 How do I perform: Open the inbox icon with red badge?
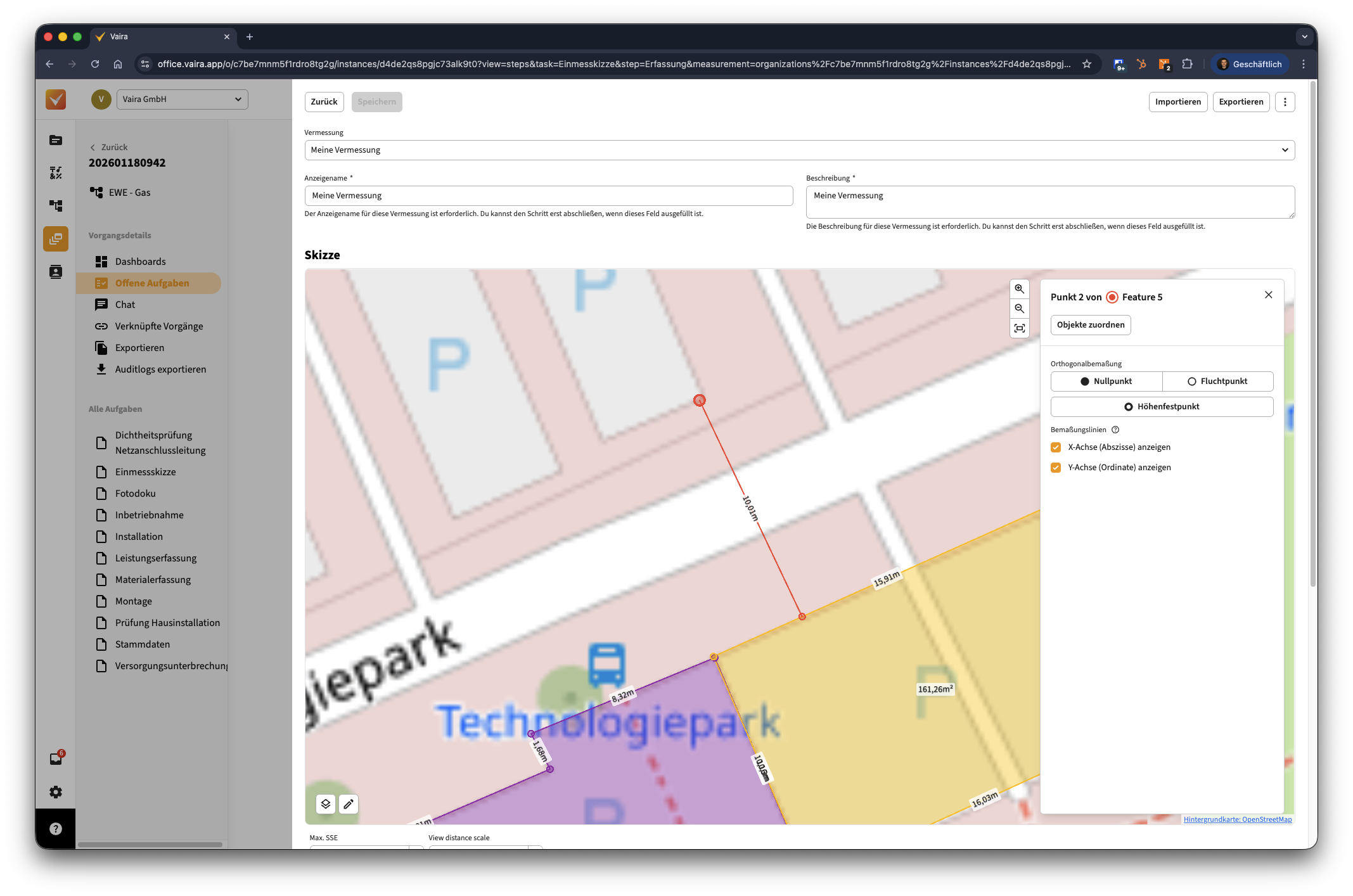[56, 759]
